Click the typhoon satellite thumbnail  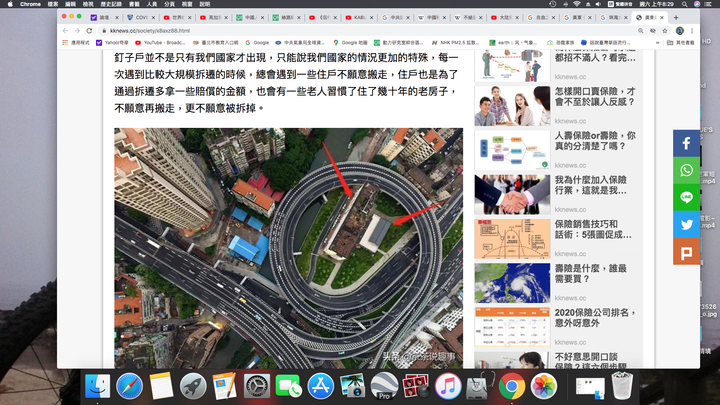(x=512, y=283)
